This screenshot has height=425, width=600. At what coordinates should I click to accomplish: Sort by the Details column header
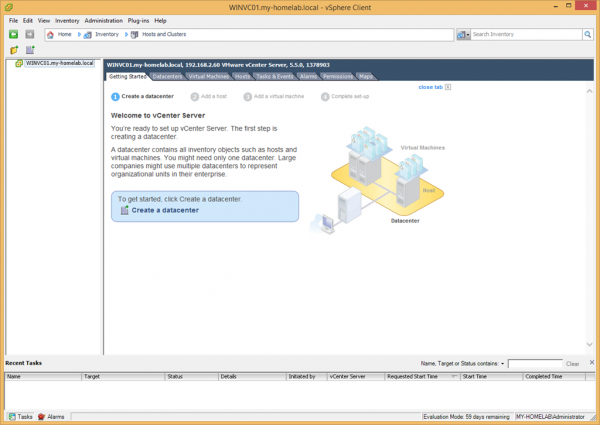tap(252, 377)
